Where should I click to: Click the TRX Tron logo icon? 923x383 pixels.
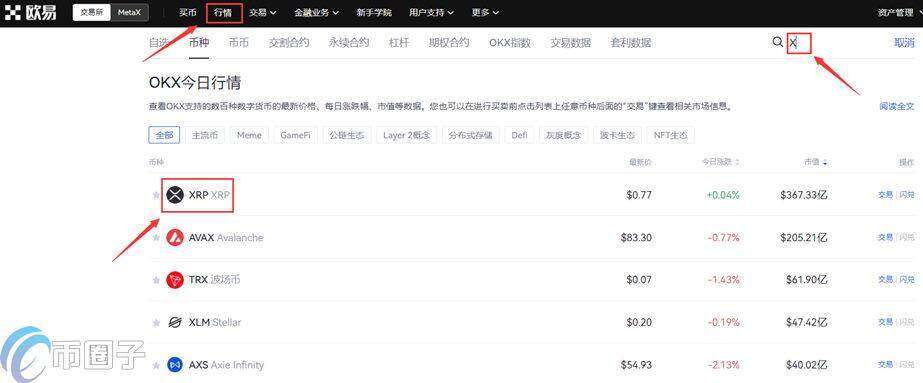pos(175,280)
